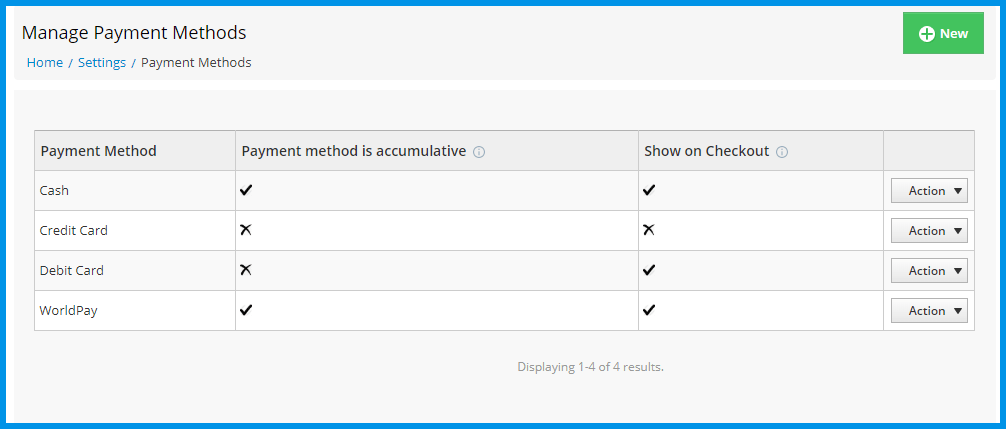Go to Home breadcrumb link
Screen dimensions: 1006x429
(x=45, y=62)
